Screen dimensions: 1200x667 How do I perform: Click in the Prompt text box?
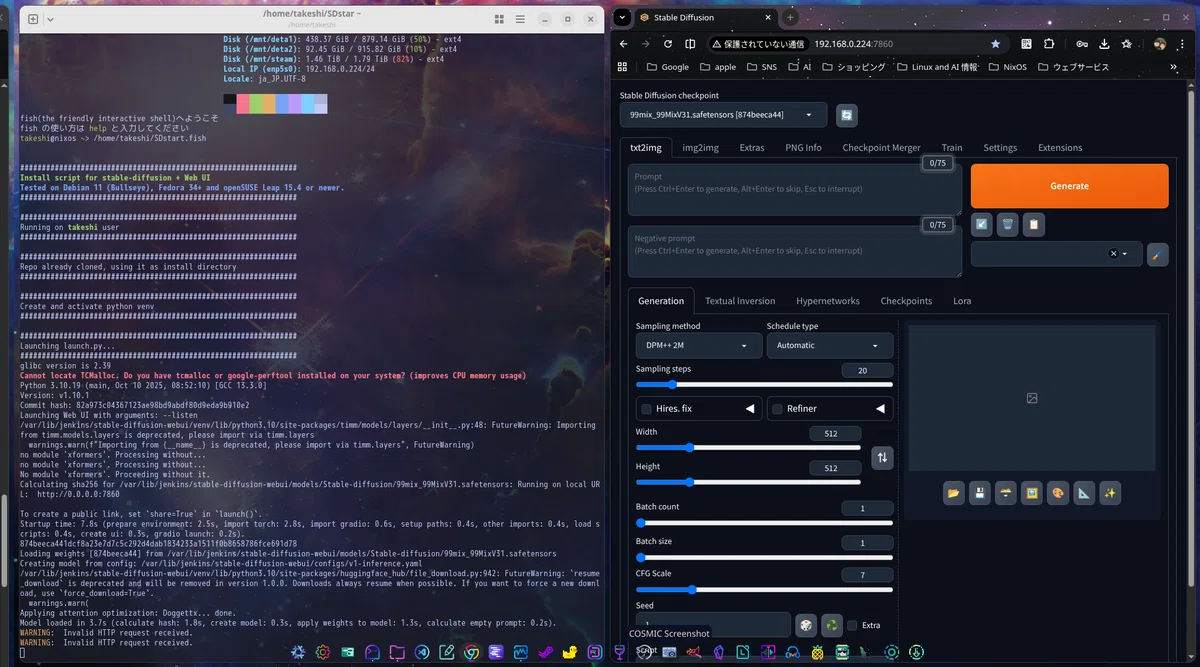pos(794,190)
